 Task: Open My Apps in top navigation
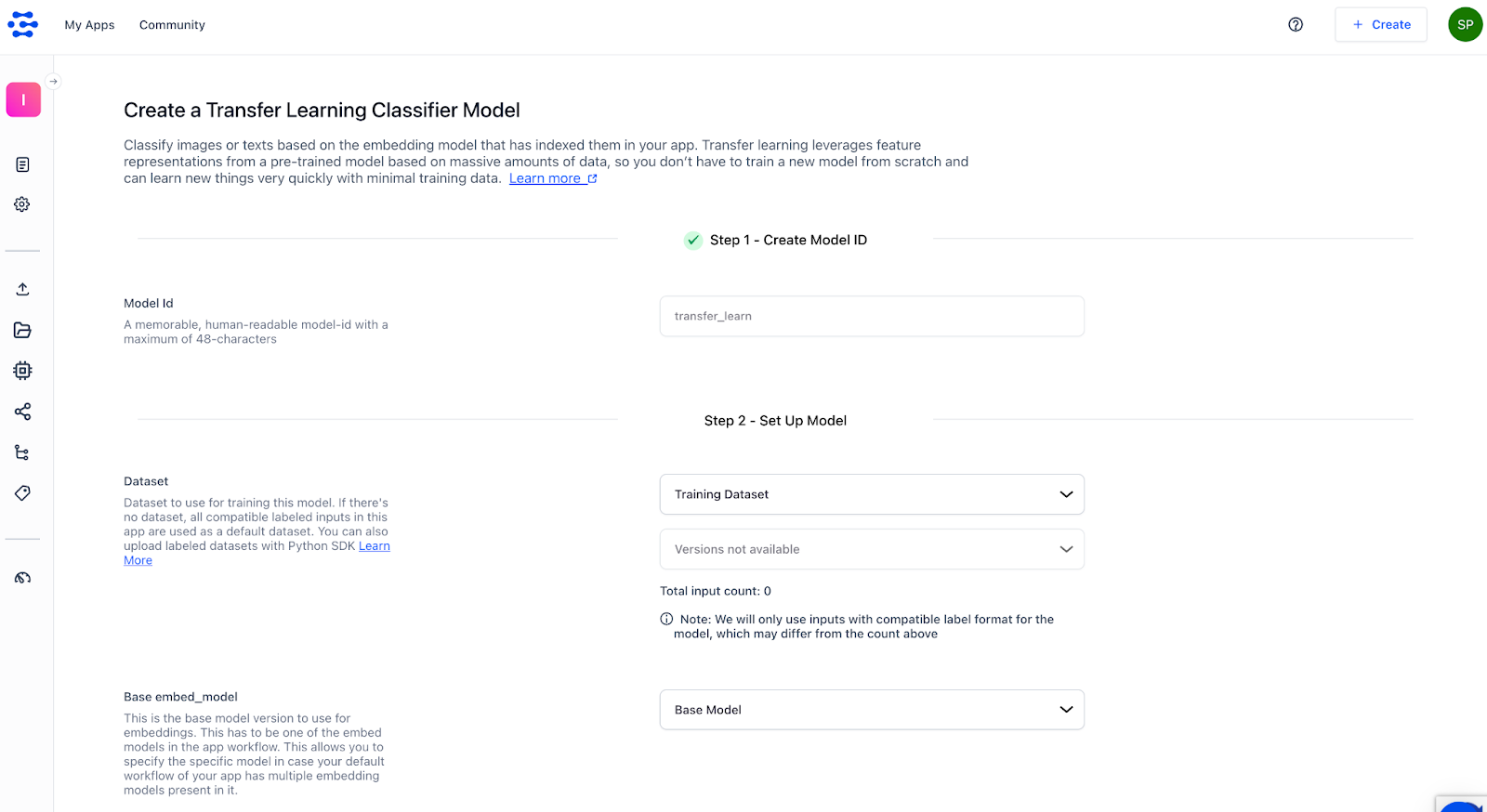89,25
